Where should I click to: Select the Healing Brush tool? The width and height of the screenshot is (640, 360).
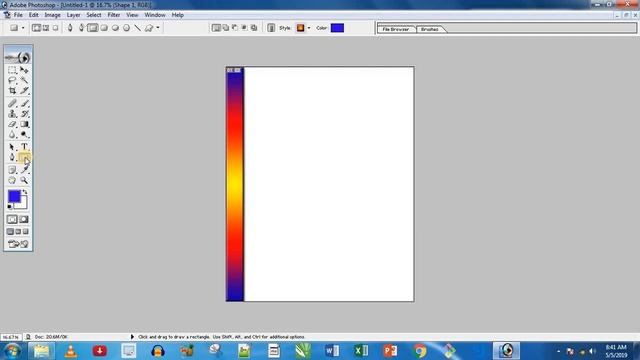click(x=12, y=104)
